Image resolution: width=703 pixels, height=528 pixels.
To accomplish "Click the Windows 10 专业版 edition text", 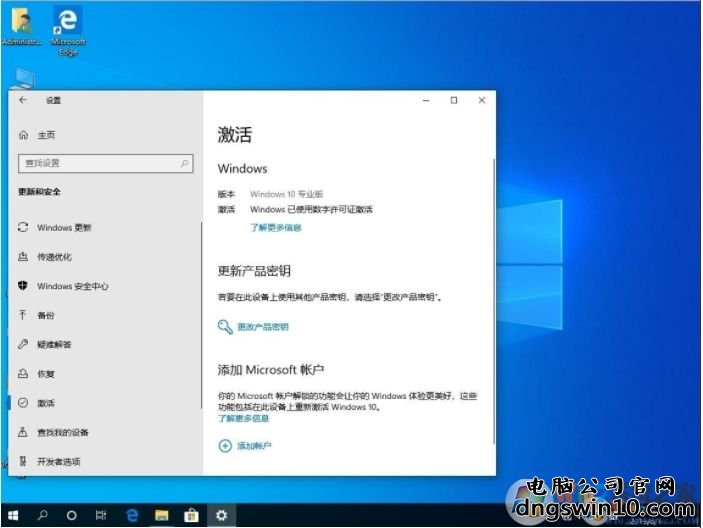I will click(x=286, y=194).
